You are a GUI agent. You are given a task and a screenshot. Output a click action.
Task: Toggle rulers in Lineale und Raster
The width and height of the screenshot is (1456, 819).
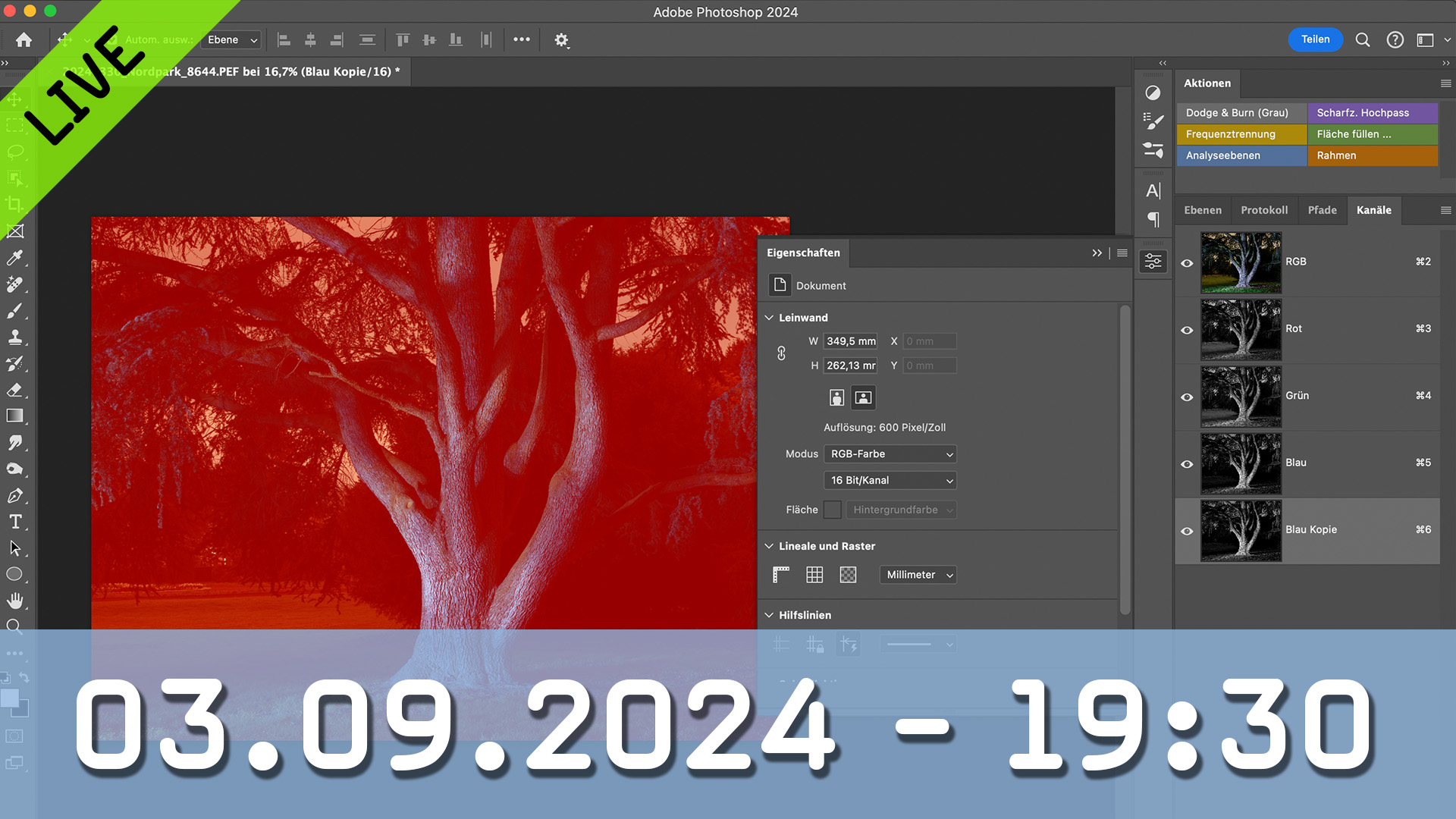tap(781, 575)
